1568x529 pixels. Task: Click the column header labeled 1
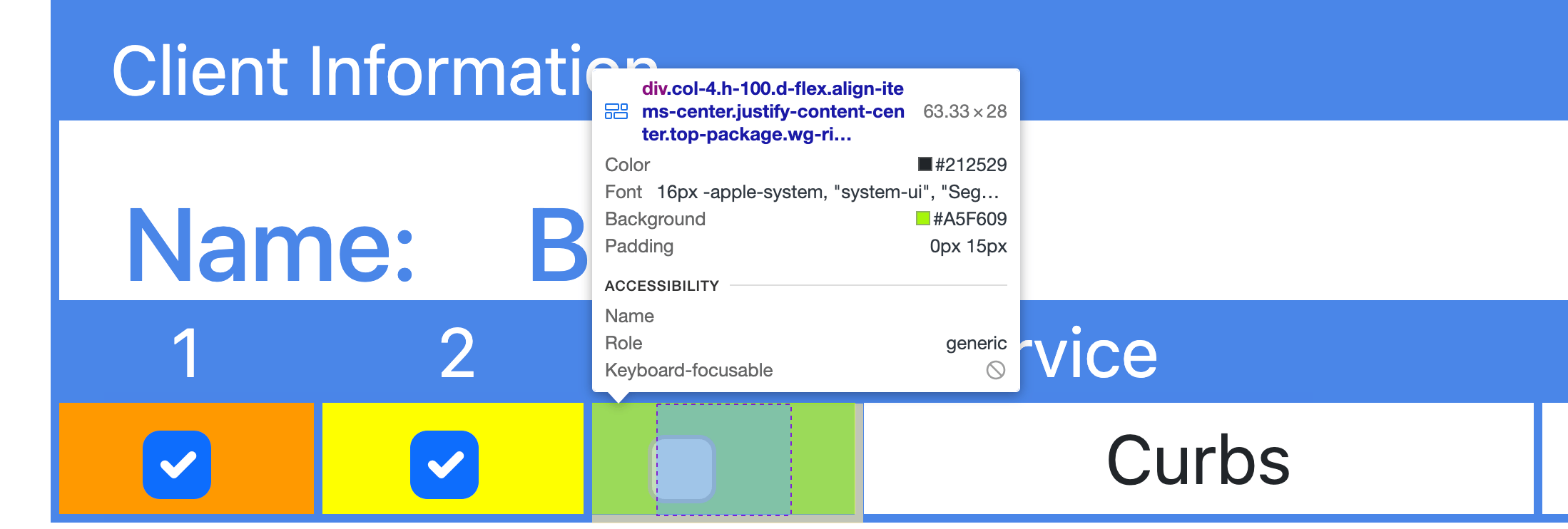tap(183, 351)
